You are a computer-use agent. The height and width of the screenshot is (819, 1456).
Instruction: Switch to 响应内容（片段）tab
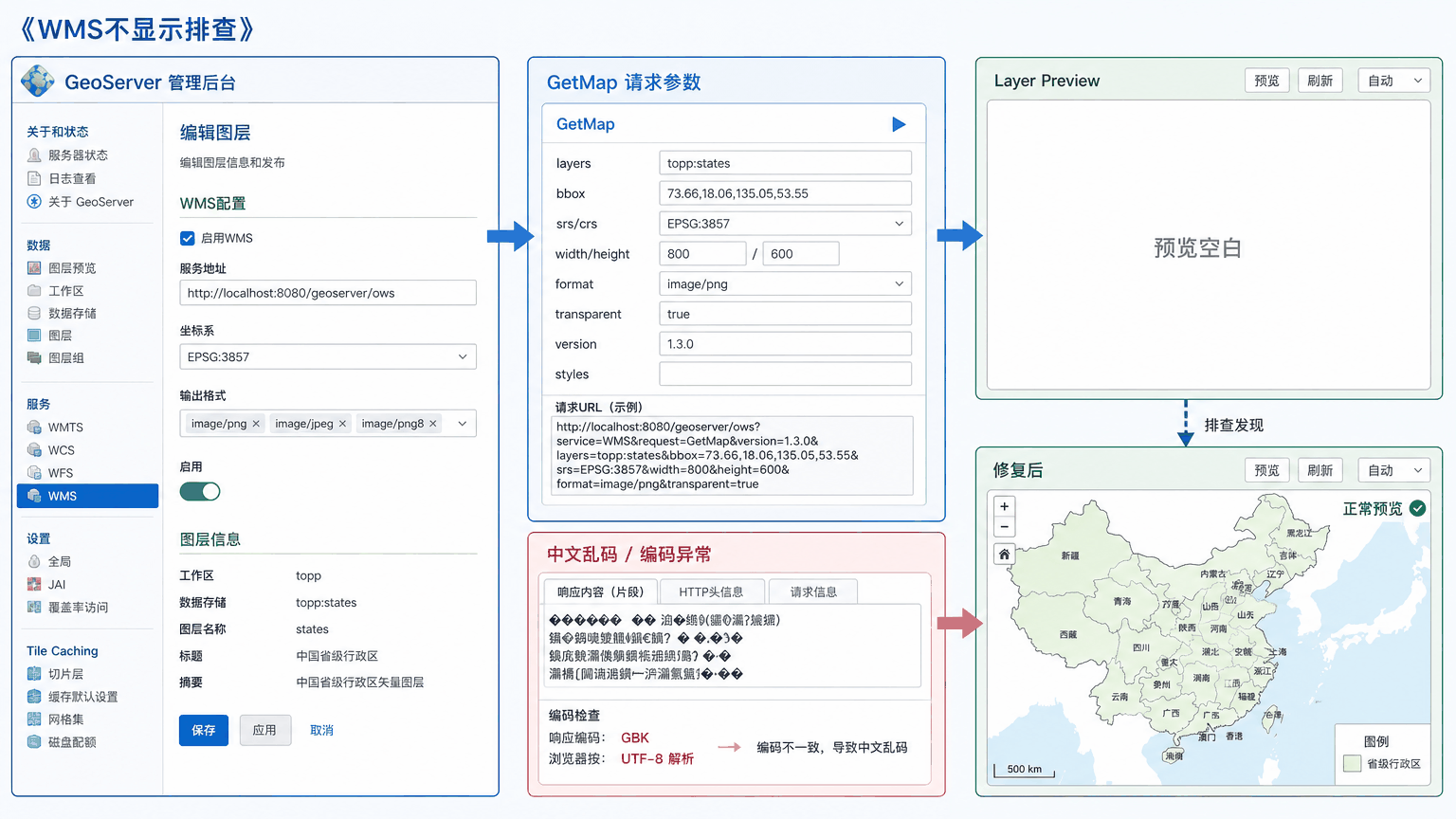(x=600, y=591)
